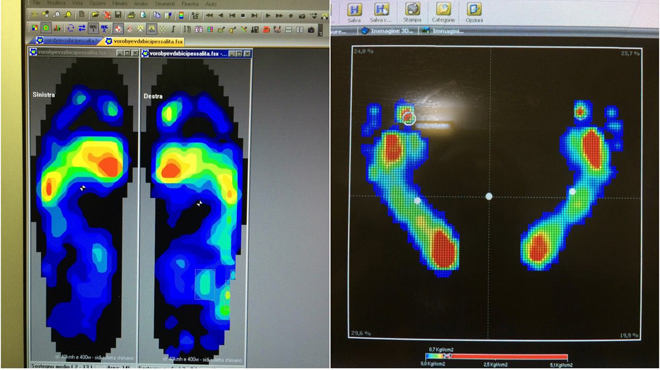Open the Immagini tab
Viewport: 660px width, 370px height.
point(442,31)
